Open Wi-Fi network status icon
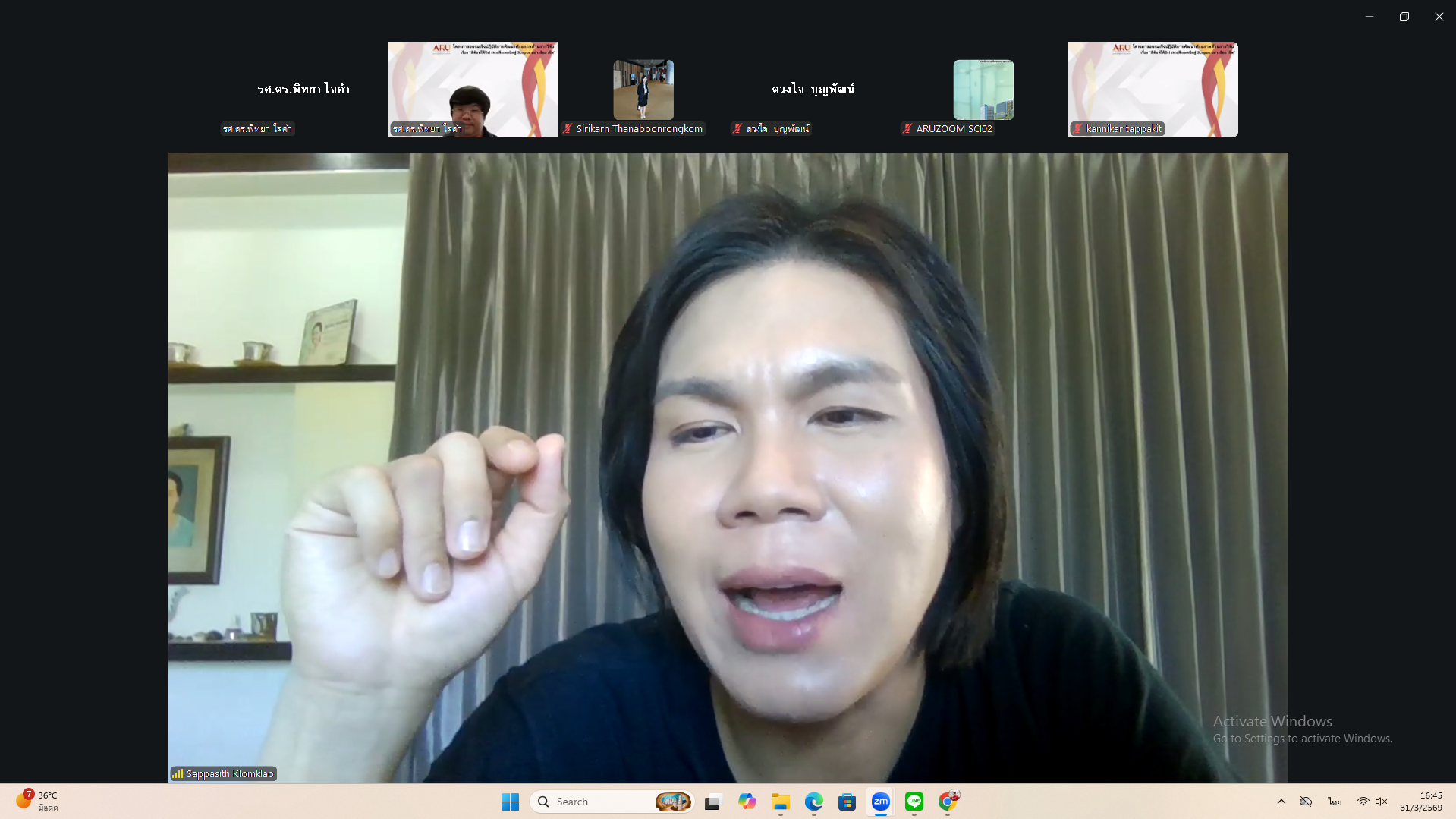Screen dimensions: 1456x819 click(1363, 802)
